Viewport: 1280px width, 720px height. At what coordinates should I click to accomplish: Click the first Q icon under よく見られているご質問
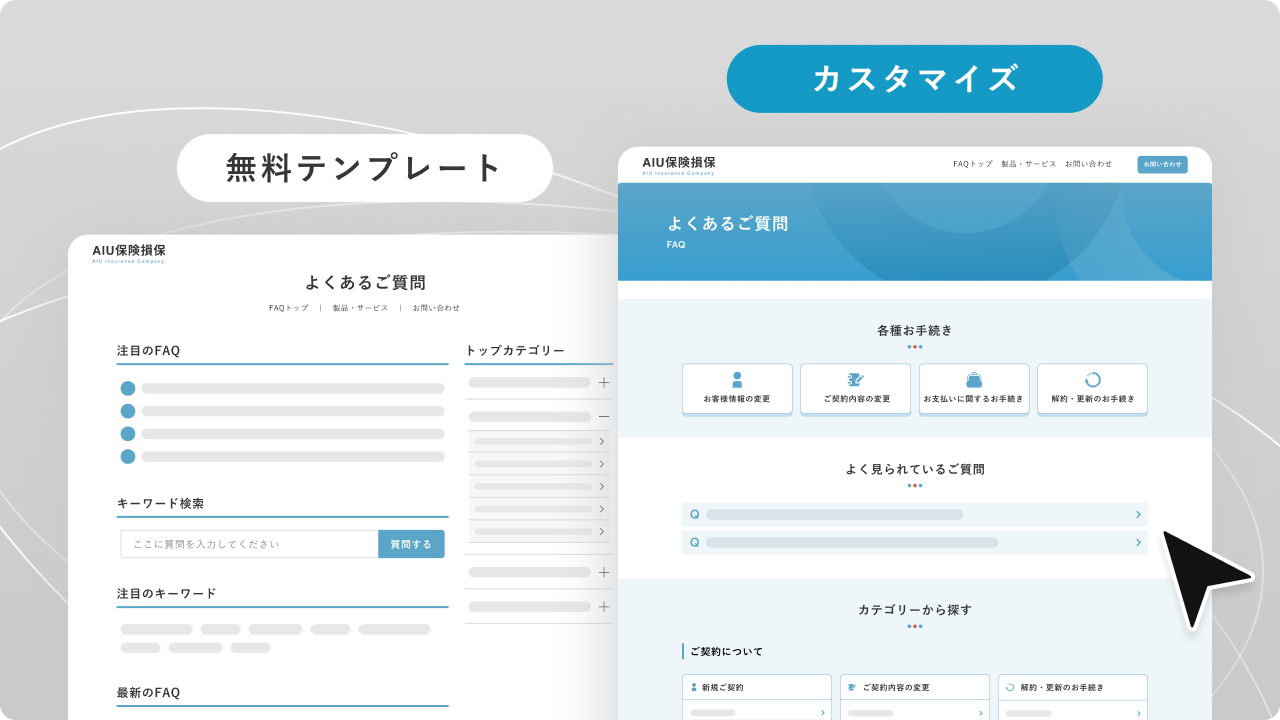click(694, 515)
